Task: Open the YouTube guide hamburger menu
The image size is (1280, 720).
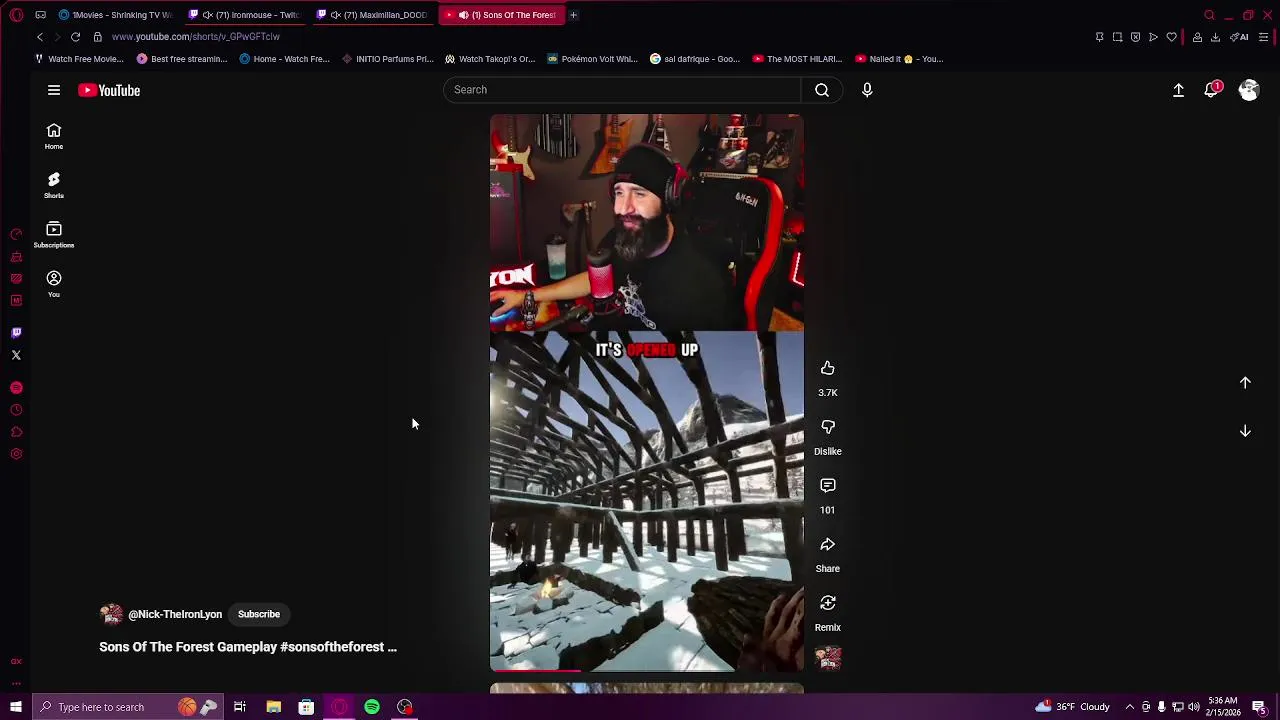Action: point(54,90)
